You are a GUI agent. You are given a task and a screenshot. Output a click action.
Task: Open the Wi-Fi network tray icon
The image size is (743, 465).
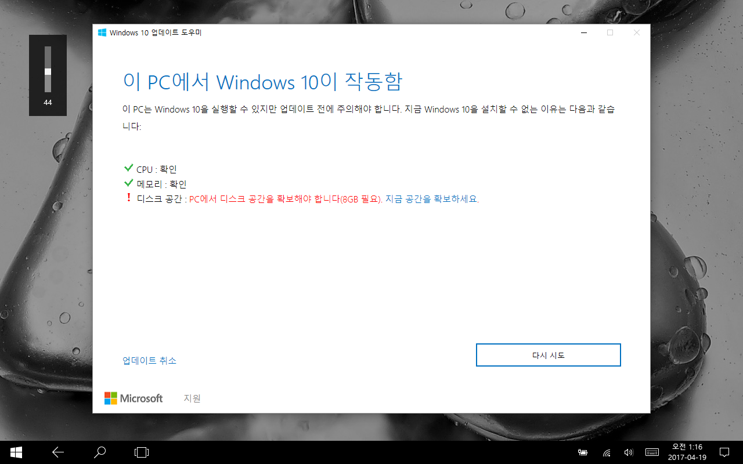point(607,453)
